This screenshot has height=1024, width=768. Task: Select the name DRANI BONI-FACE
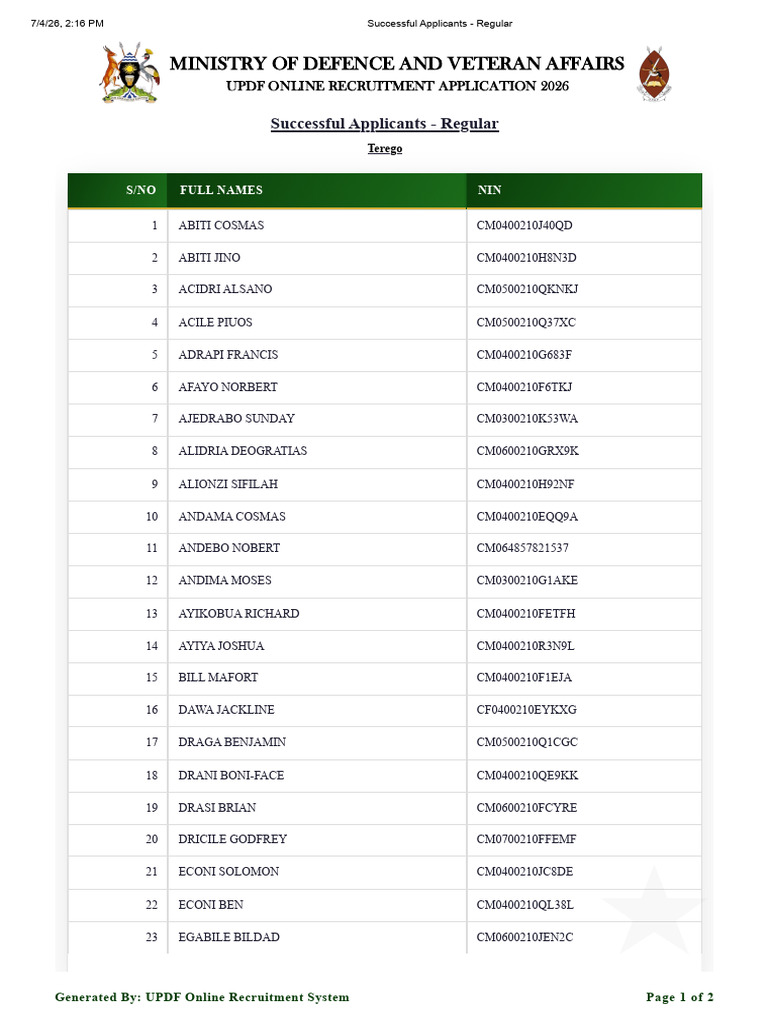point(231,775)
